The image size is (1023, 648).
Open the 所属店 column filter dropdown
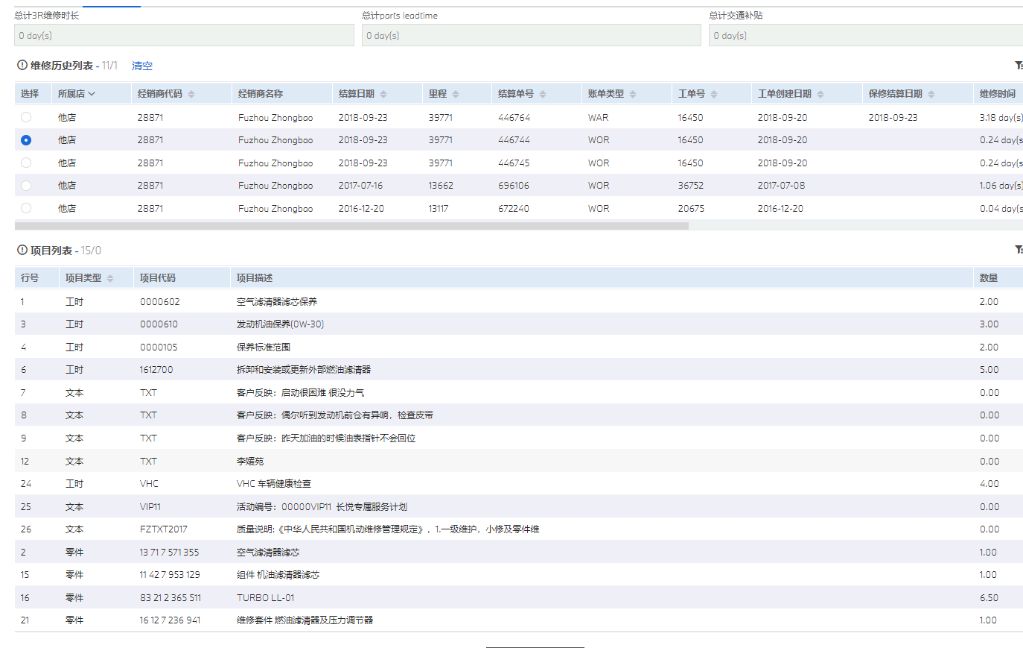pos(92,94)
